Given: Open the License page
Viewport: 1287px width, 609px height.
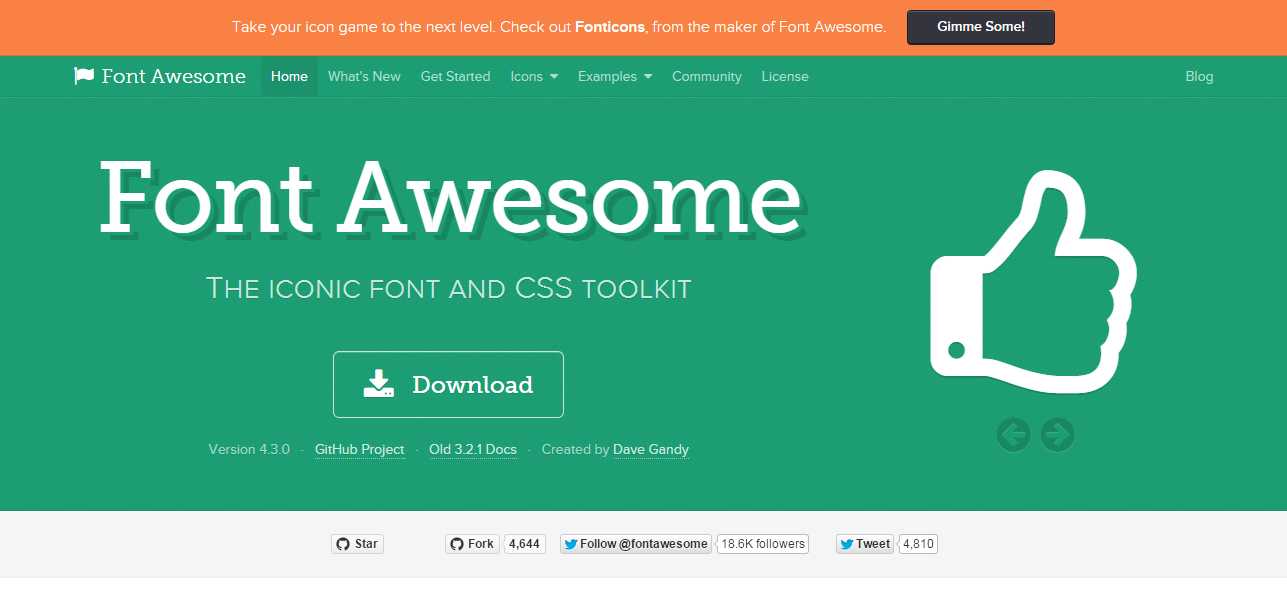Looking at the screenshot, I should point(785,76).
